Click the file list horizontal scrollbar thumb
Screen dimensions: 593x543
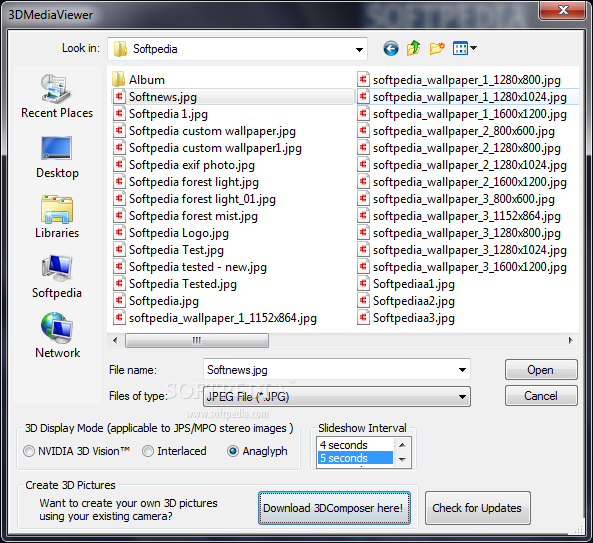pyautogui.click(x=197, y=340)
